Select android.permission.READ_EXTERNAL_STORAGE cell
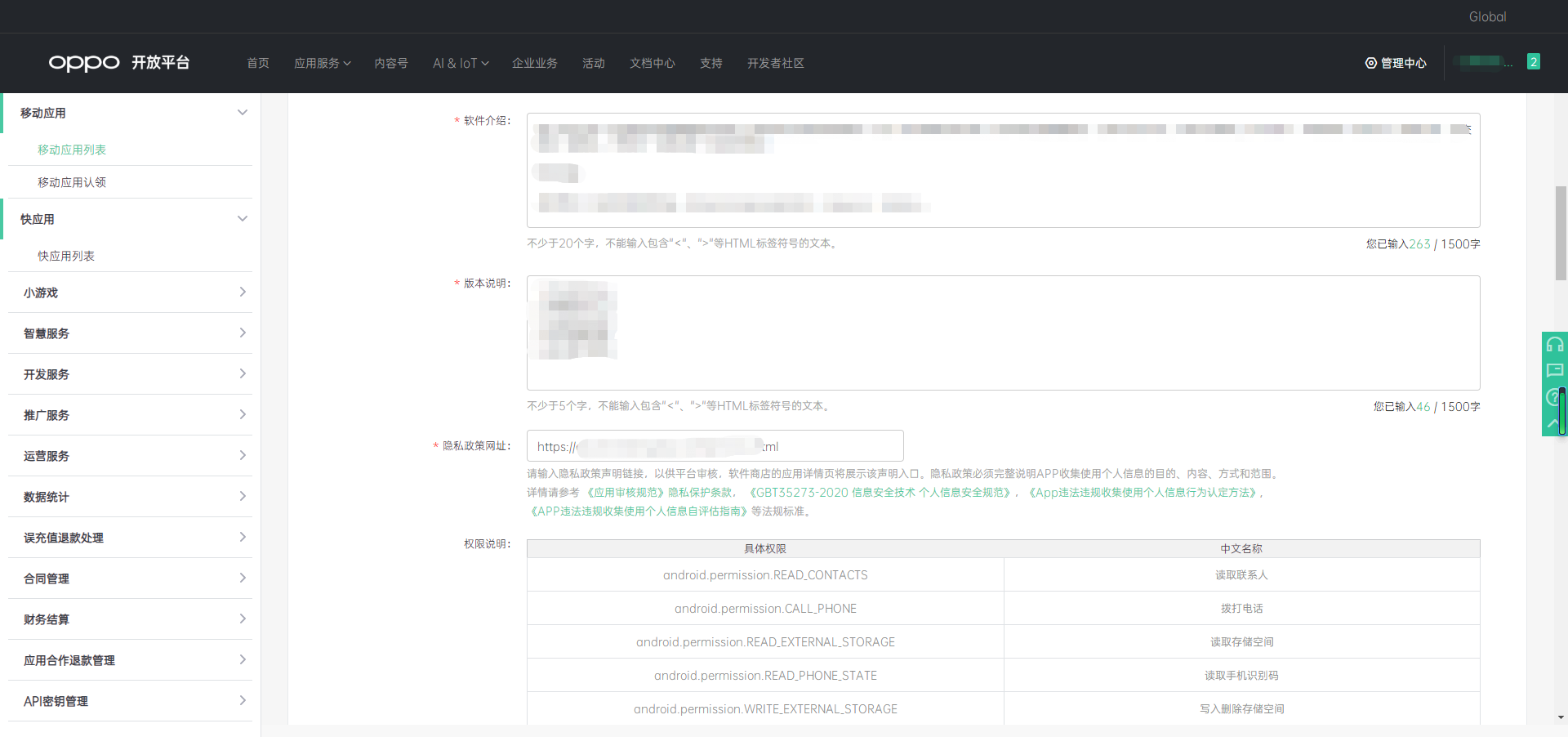This screenshot has height=737, width=1568. [765, 642]
